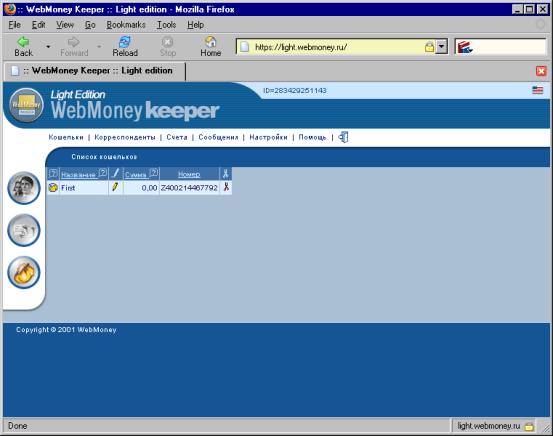Open the Сообщения link
553x436 pixels.
[x=218, y=137]
